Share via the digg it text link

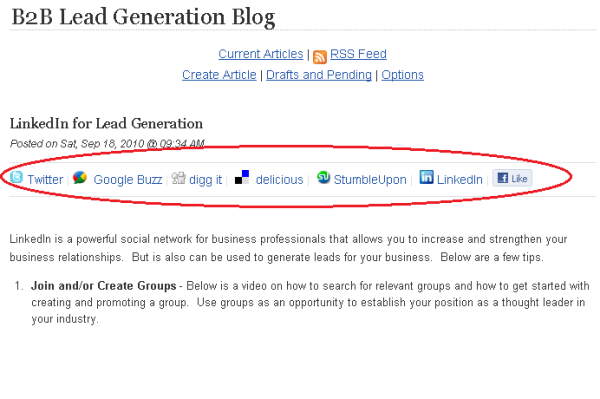pos(205,179)
